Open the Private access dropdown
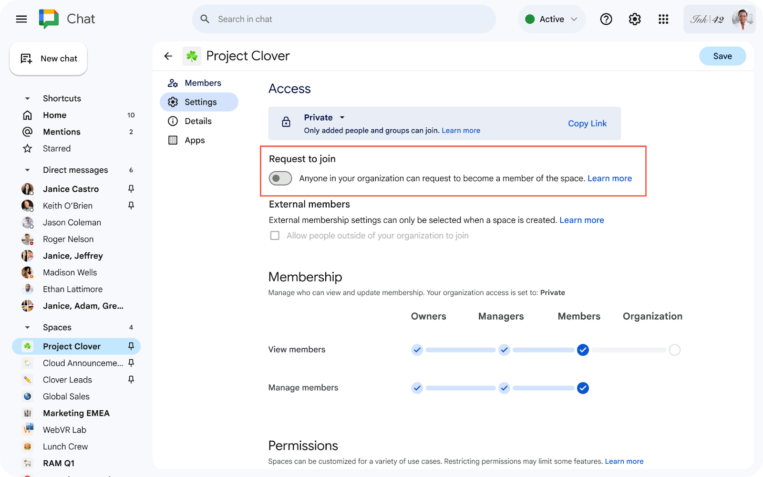 [325, 117]
